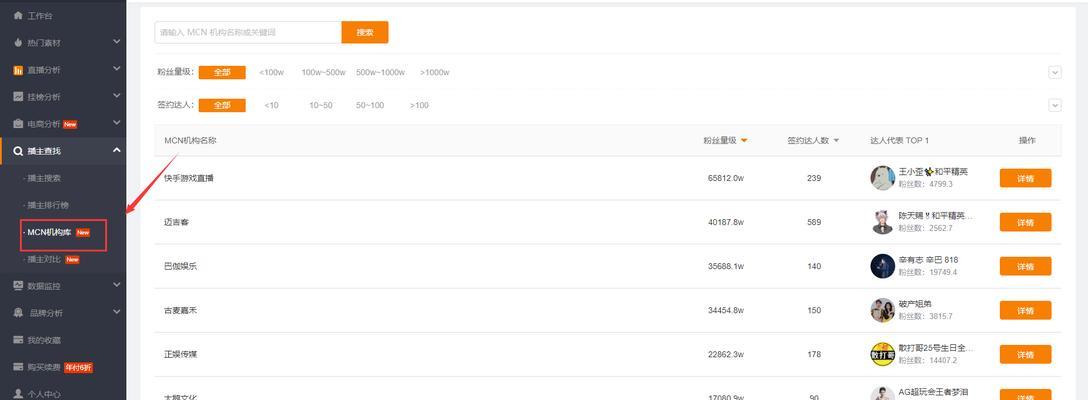Click the 播主查找 magnifier icon
Screen dimensions: 1088x400
coord(18,151)
